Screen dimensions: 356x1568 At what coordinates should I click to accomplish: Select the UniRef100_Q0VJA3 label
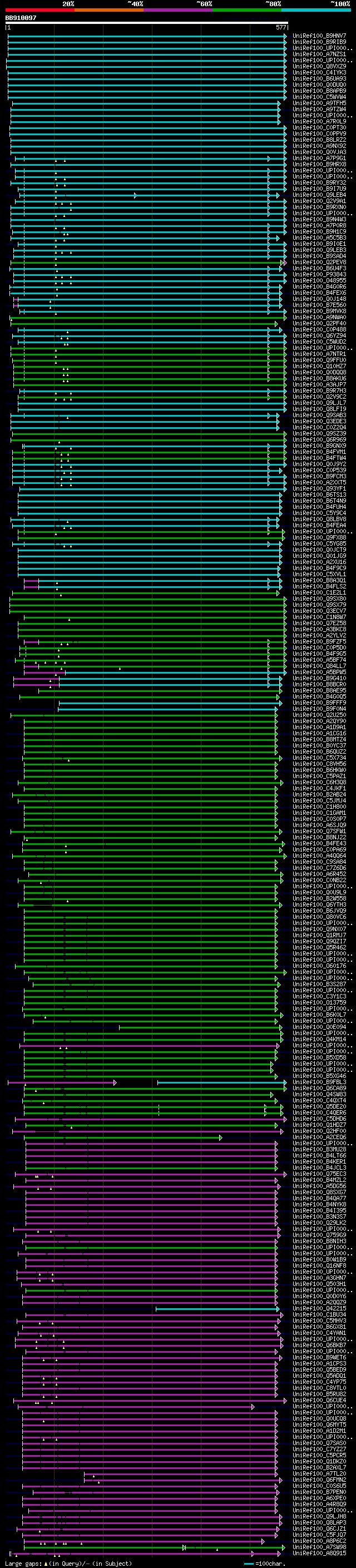pos(319,152)
